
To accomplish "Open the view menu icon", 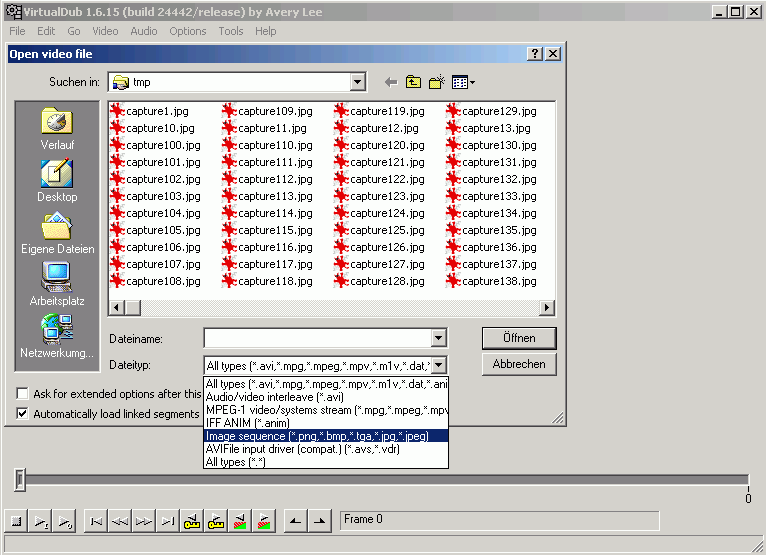I will click(463, 82).
